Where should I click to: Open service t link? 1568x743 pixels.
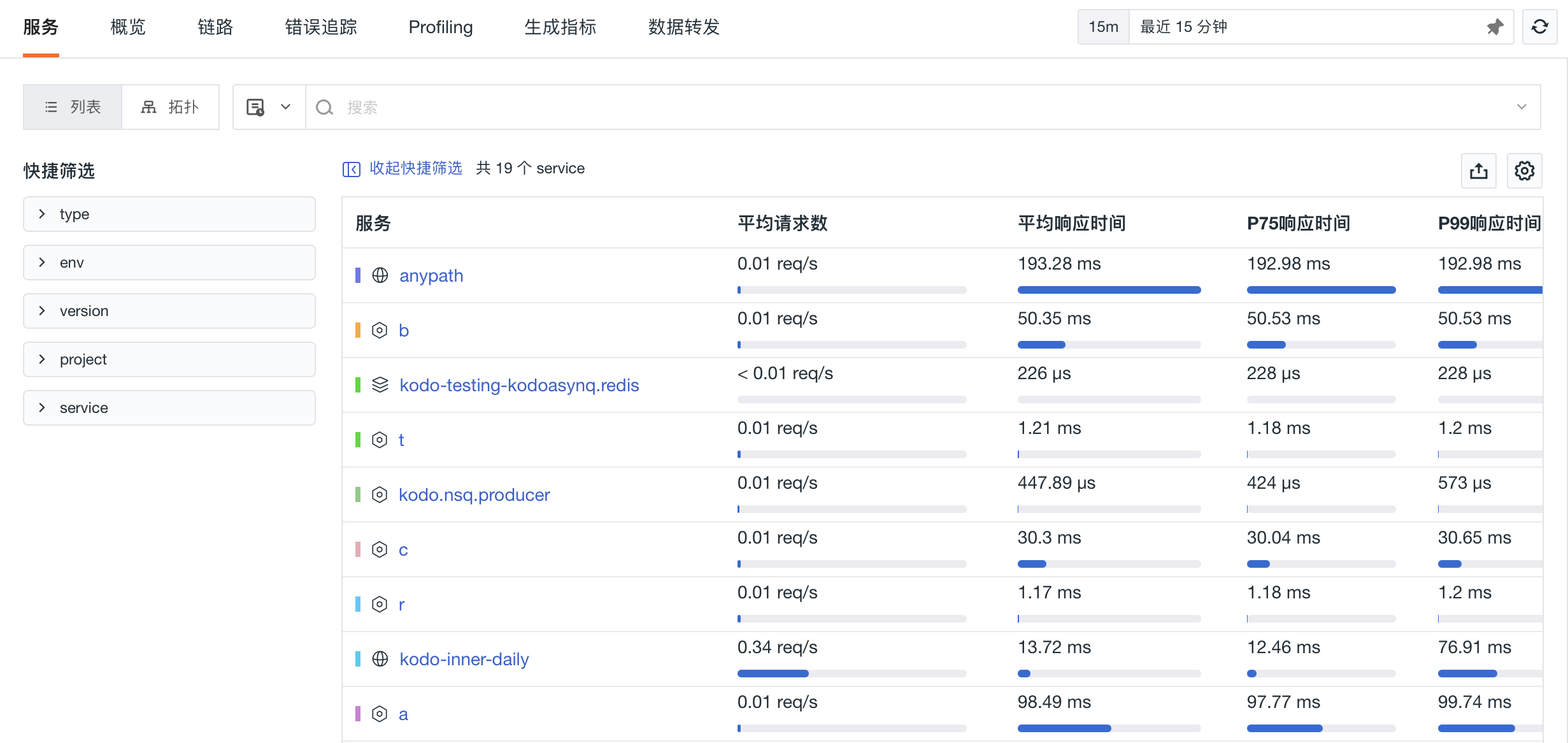[401, 440]
